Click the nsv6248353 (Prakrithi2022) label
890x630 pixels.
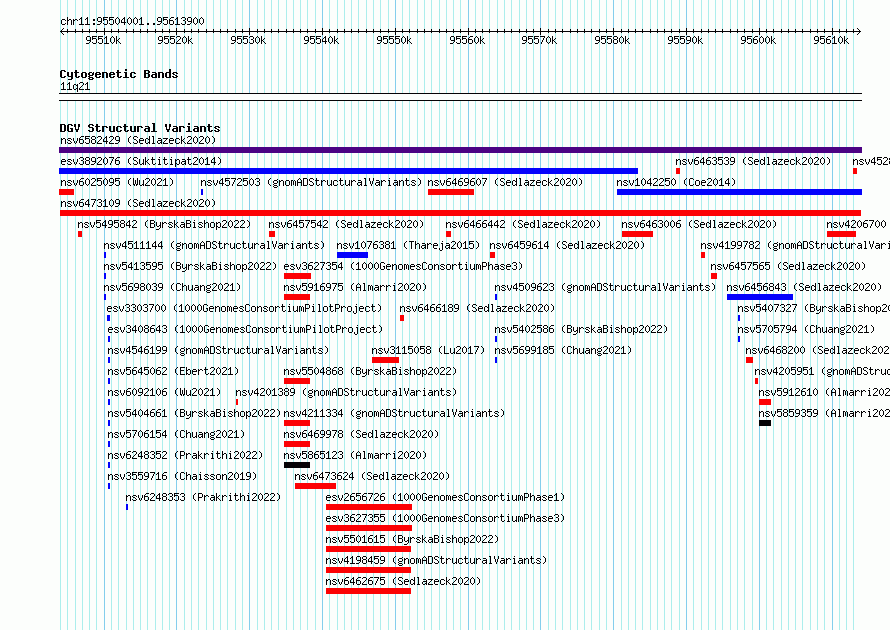click(x=203, y=497)
